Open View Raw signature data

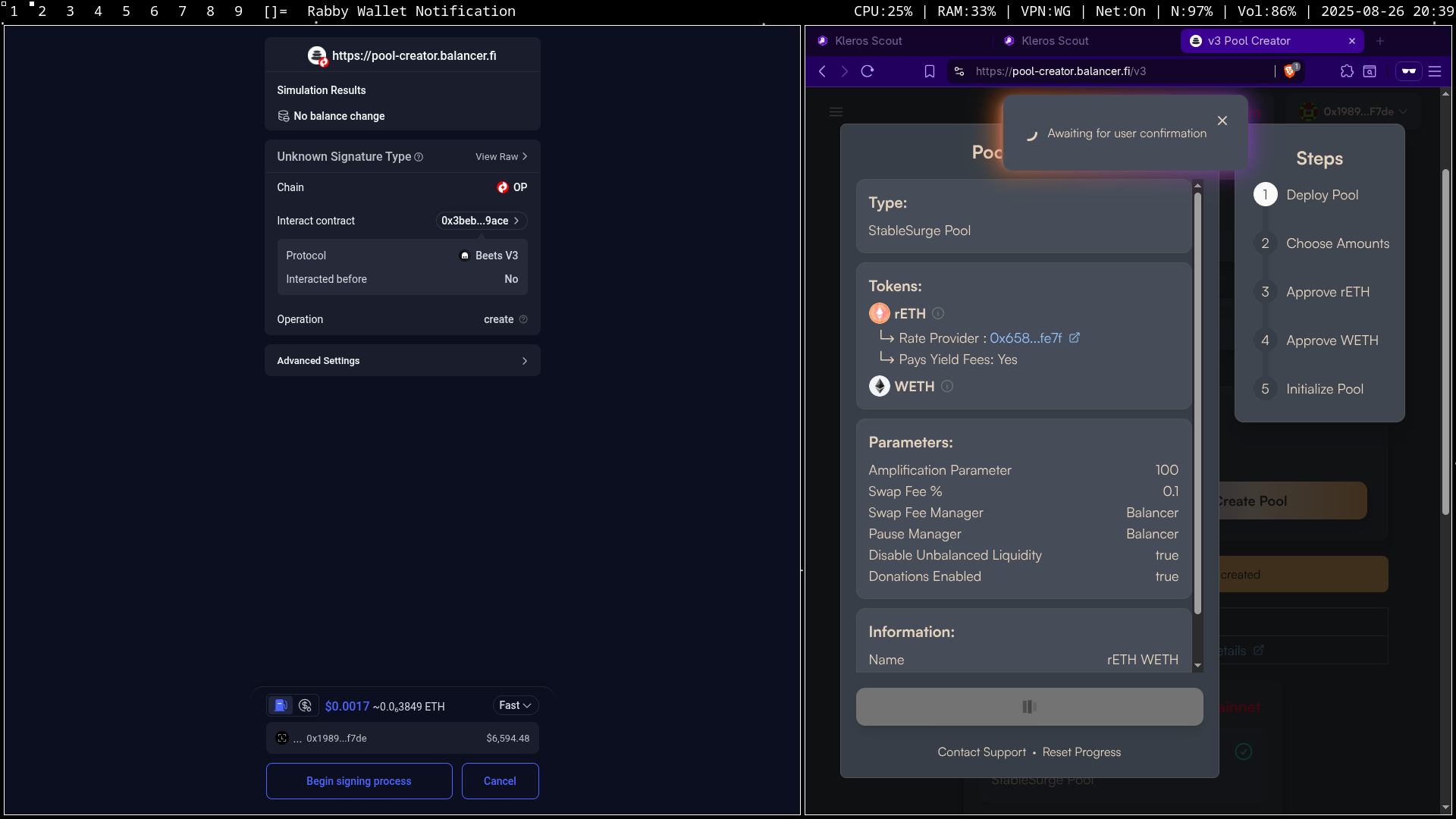[501, 157]
